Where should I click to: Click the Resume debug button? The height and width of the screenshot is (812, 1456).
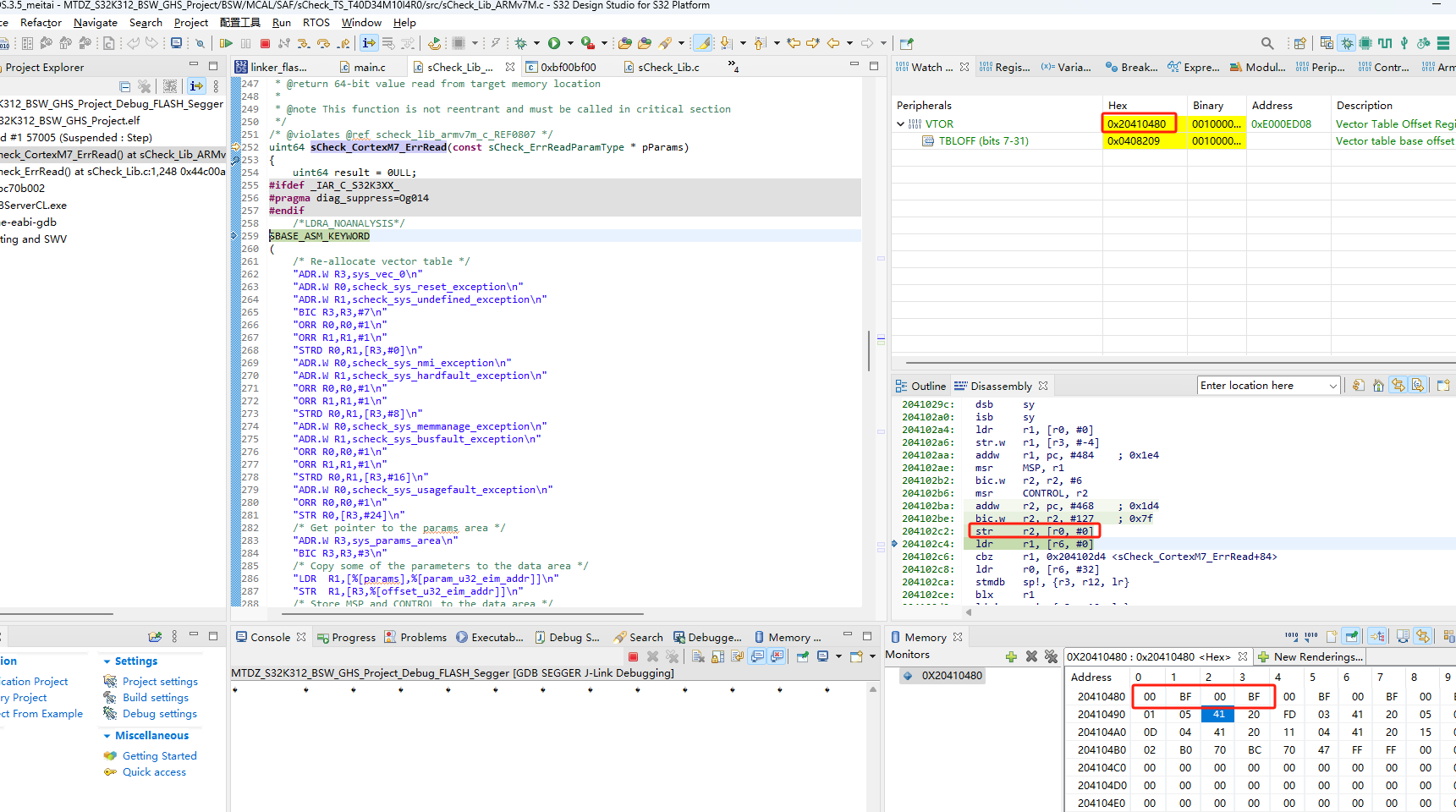(x=226, y=43)
